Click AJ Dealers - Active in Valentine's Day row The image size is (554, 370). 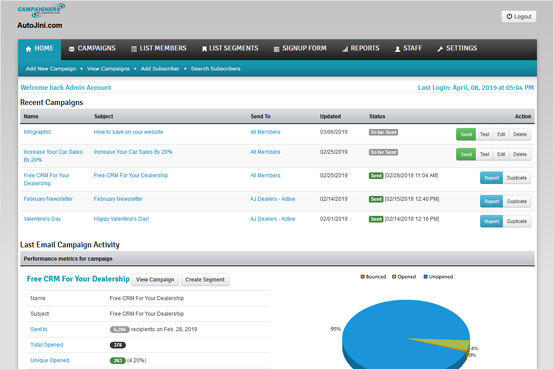pyautogui.click(x=272, y=219)
